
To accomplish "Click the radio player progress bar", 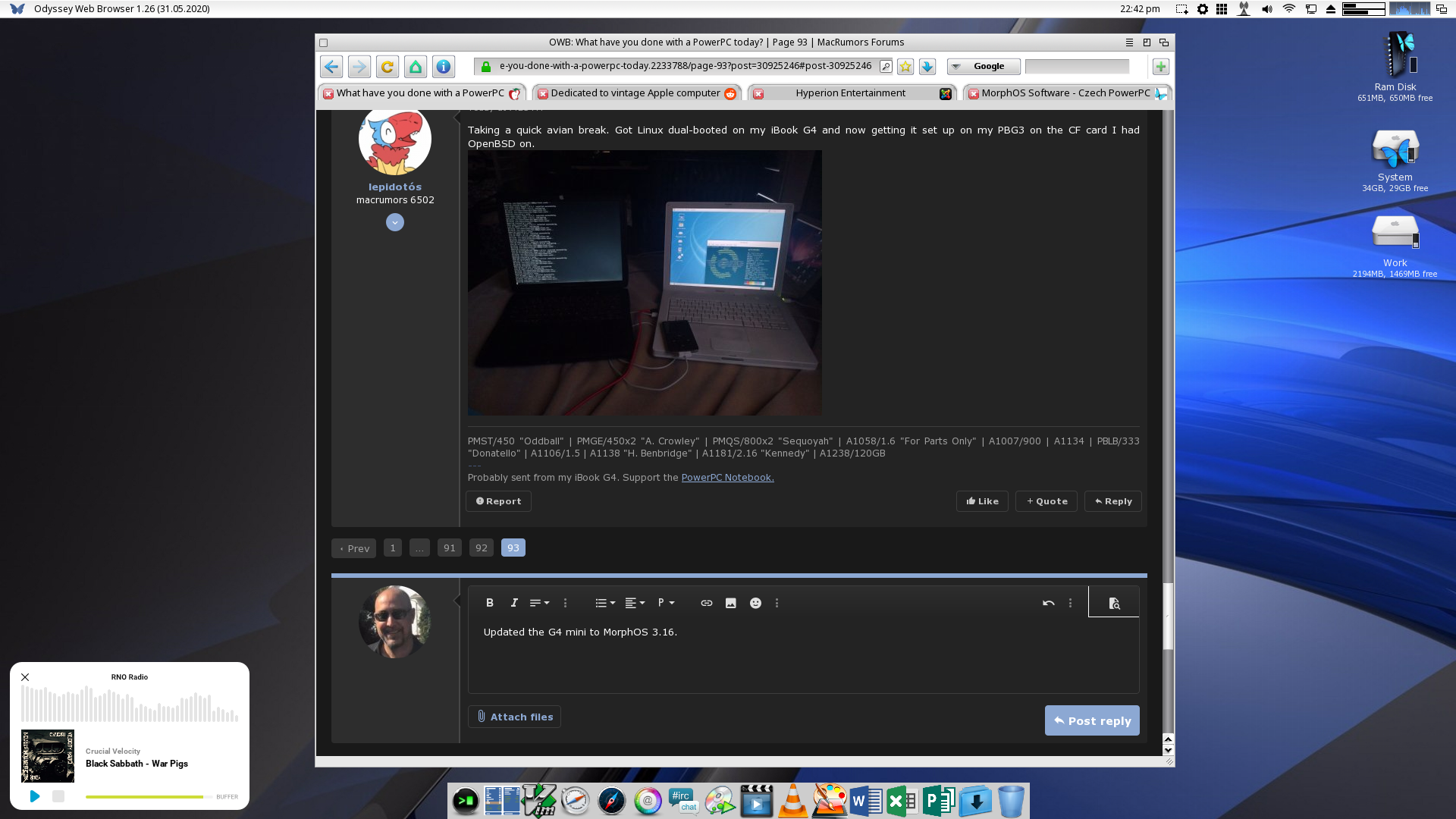I will click(149, 797).
